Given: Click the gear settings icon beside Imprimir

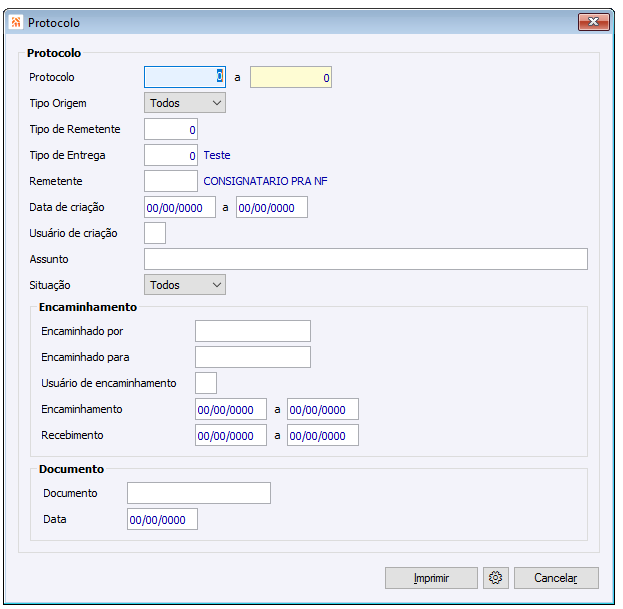Looking at the screenshot, I should click(x=495, y=578).
